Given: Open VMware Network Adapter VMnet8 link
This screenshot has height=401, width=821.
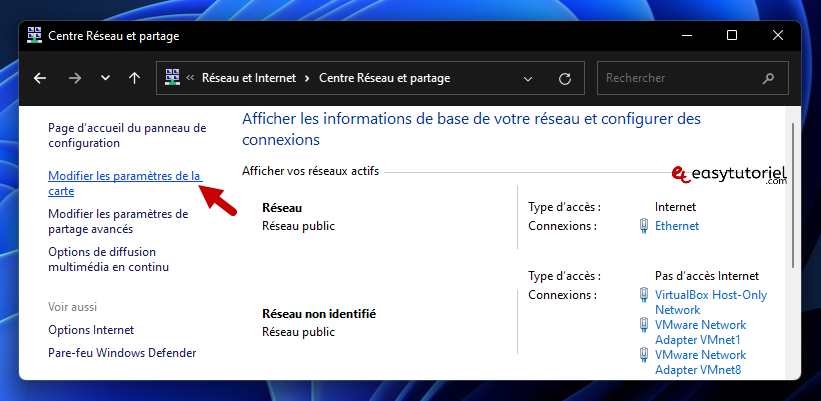Looking at the screenshot, I should (x=701, y=362).
